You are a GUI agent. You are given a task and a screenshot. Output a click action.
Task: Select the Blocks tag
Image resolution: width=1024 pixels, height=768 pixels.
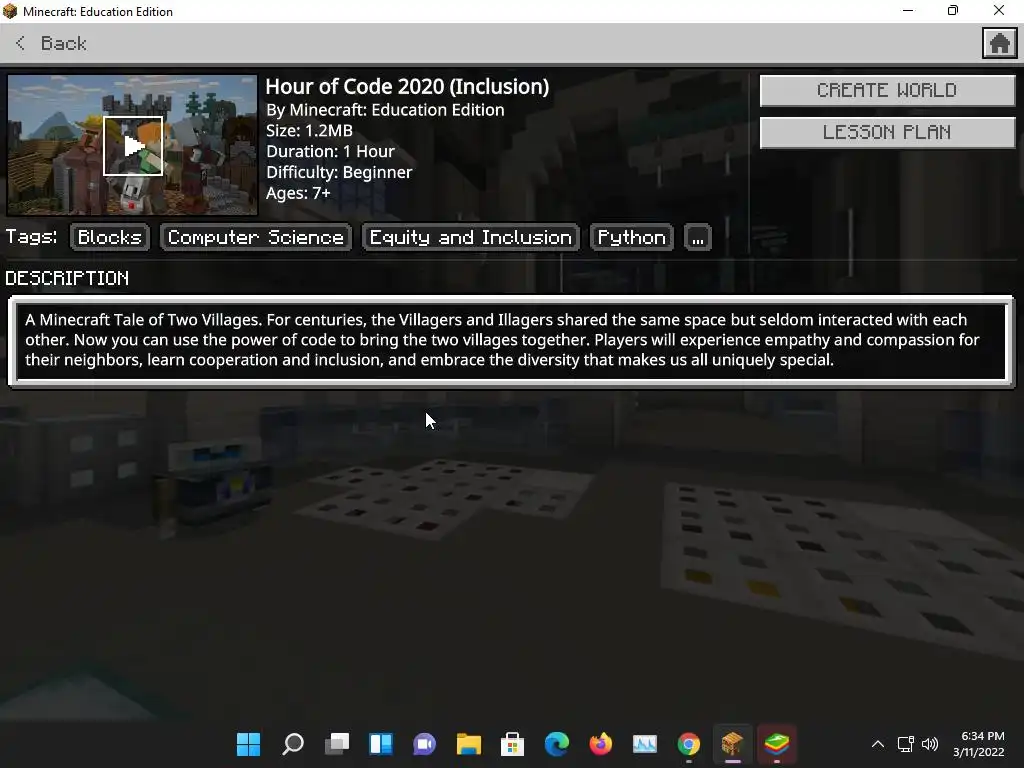(x=110, y=237)
